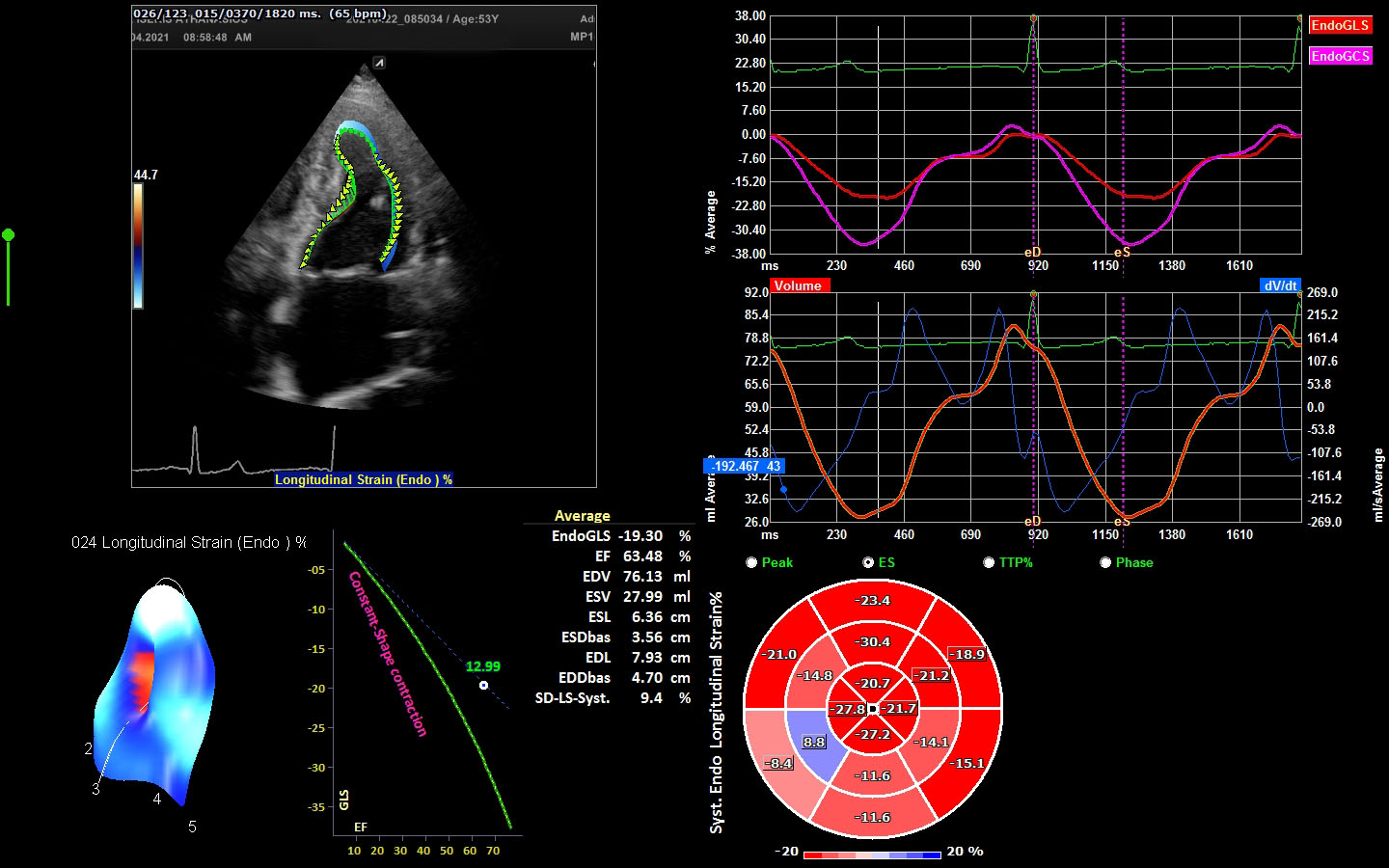Click the center square of the bullseye plot
The width and height of the screenshot is (1389, 868).
pyautogui.click(x=872, y=709)
